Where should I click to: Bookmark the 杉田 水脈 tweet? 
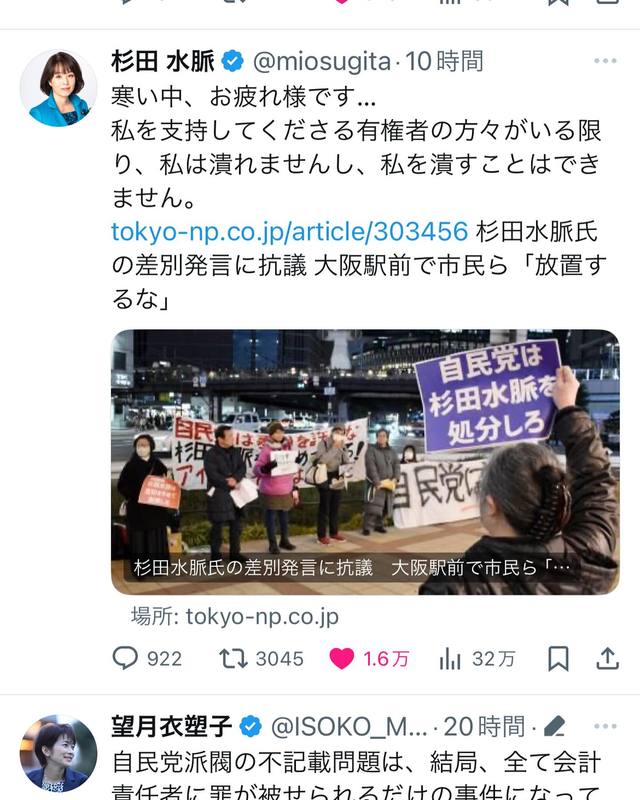point(558,659)
